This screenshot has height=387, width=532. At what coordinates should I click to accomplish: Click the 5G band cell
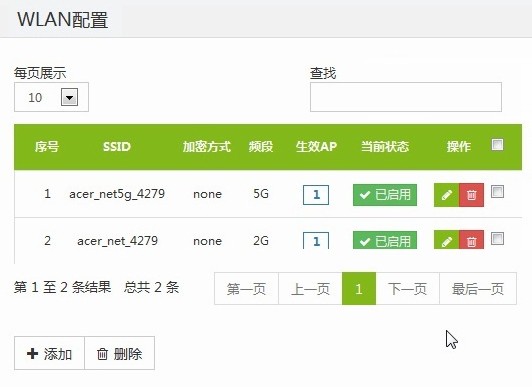click(x=261, y=194)
